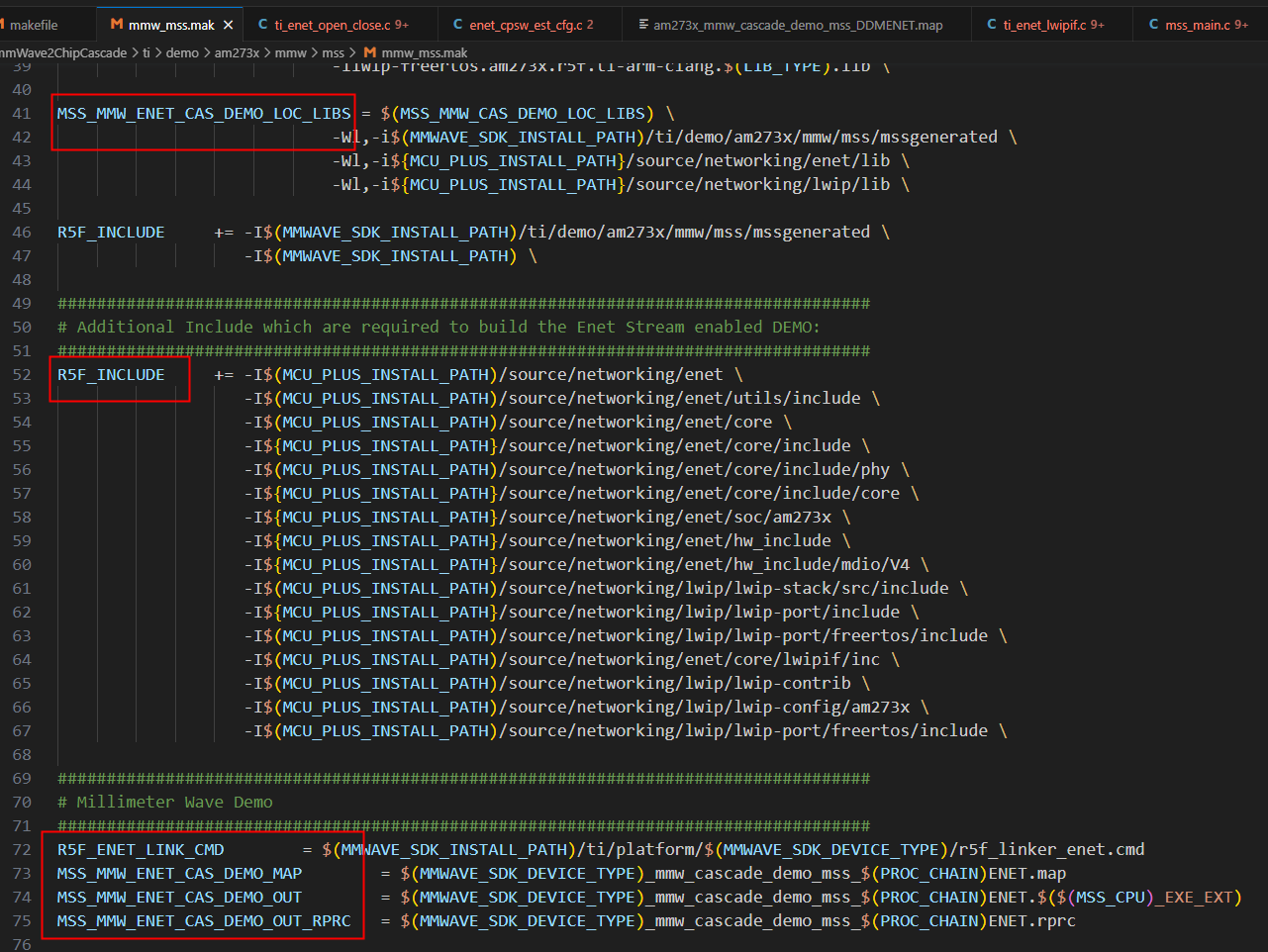Close the mmw_mss.mak editor tab
Viewport: 1268px width, 952px height.
[x=229, y=25]
